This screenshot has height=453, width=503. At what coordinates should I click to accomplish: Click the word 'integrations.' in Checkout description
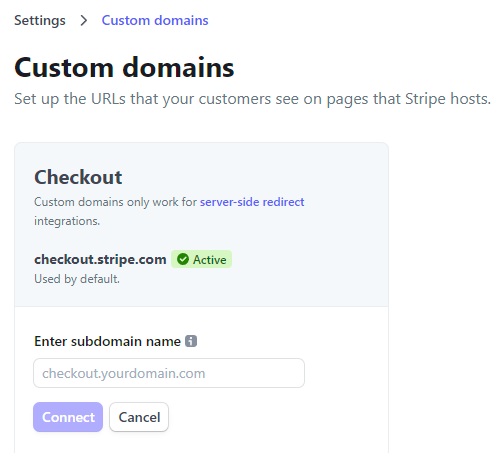67,221
